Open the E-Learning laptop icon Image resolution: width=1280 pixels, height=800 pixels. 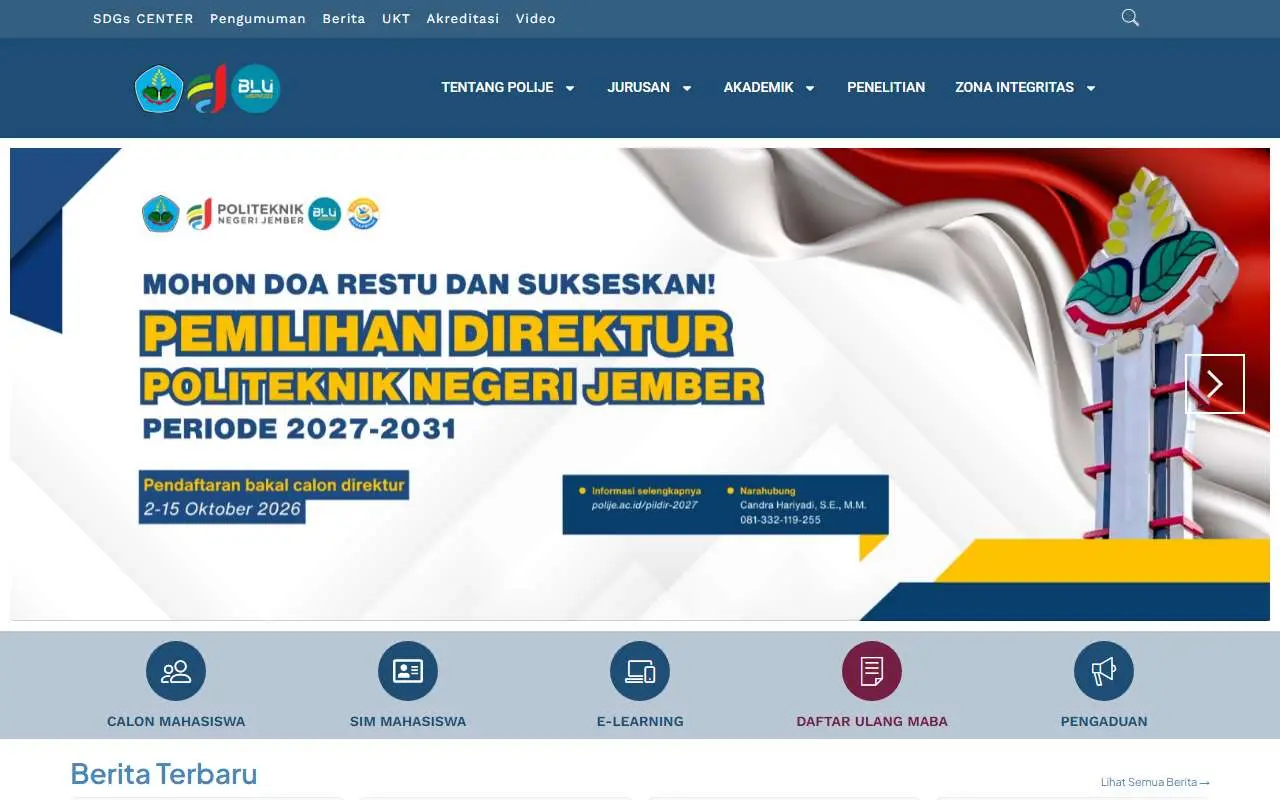pos(640,671)
